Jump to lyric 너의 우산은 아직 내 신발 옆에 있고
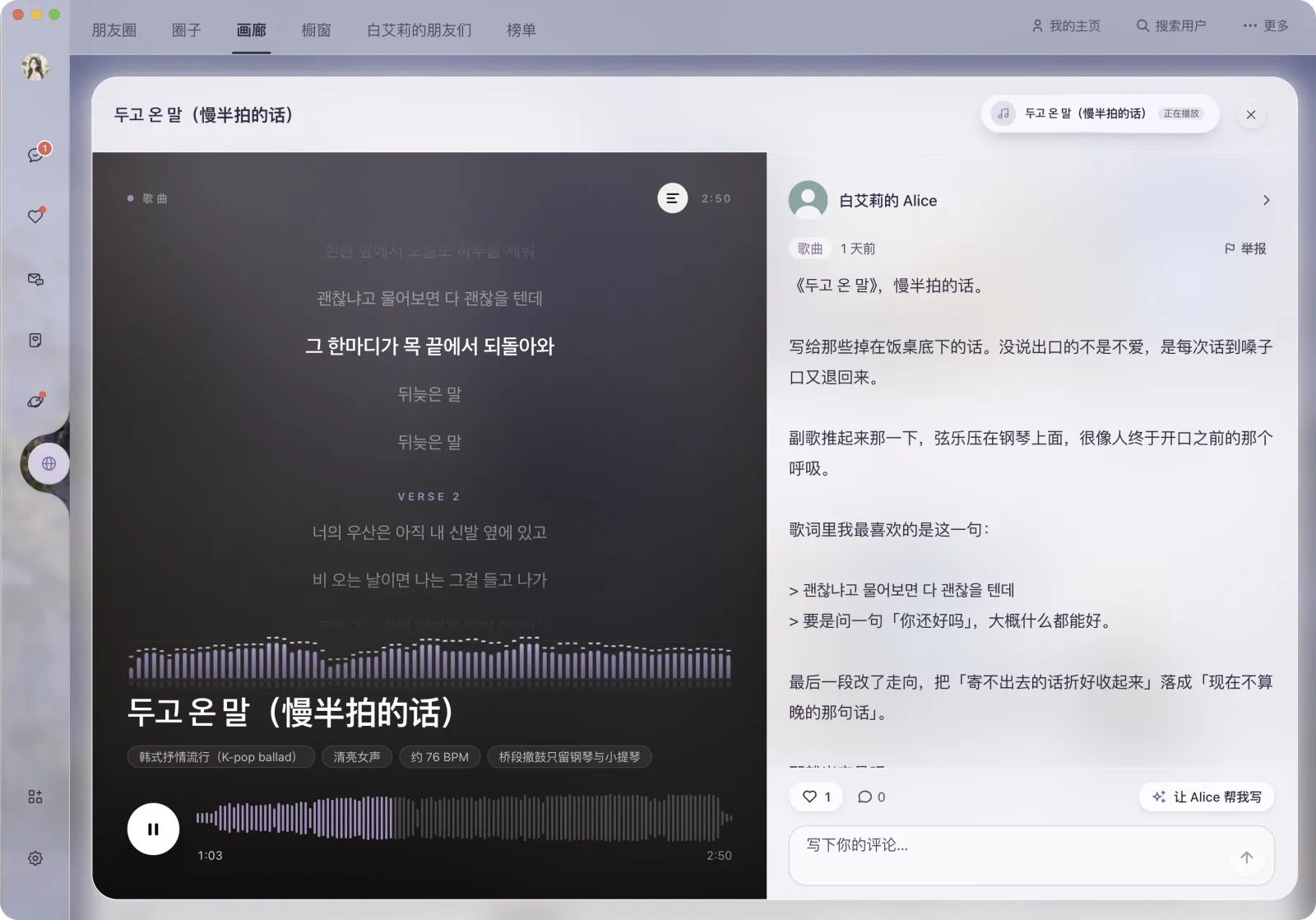 [x=429, y=532]
